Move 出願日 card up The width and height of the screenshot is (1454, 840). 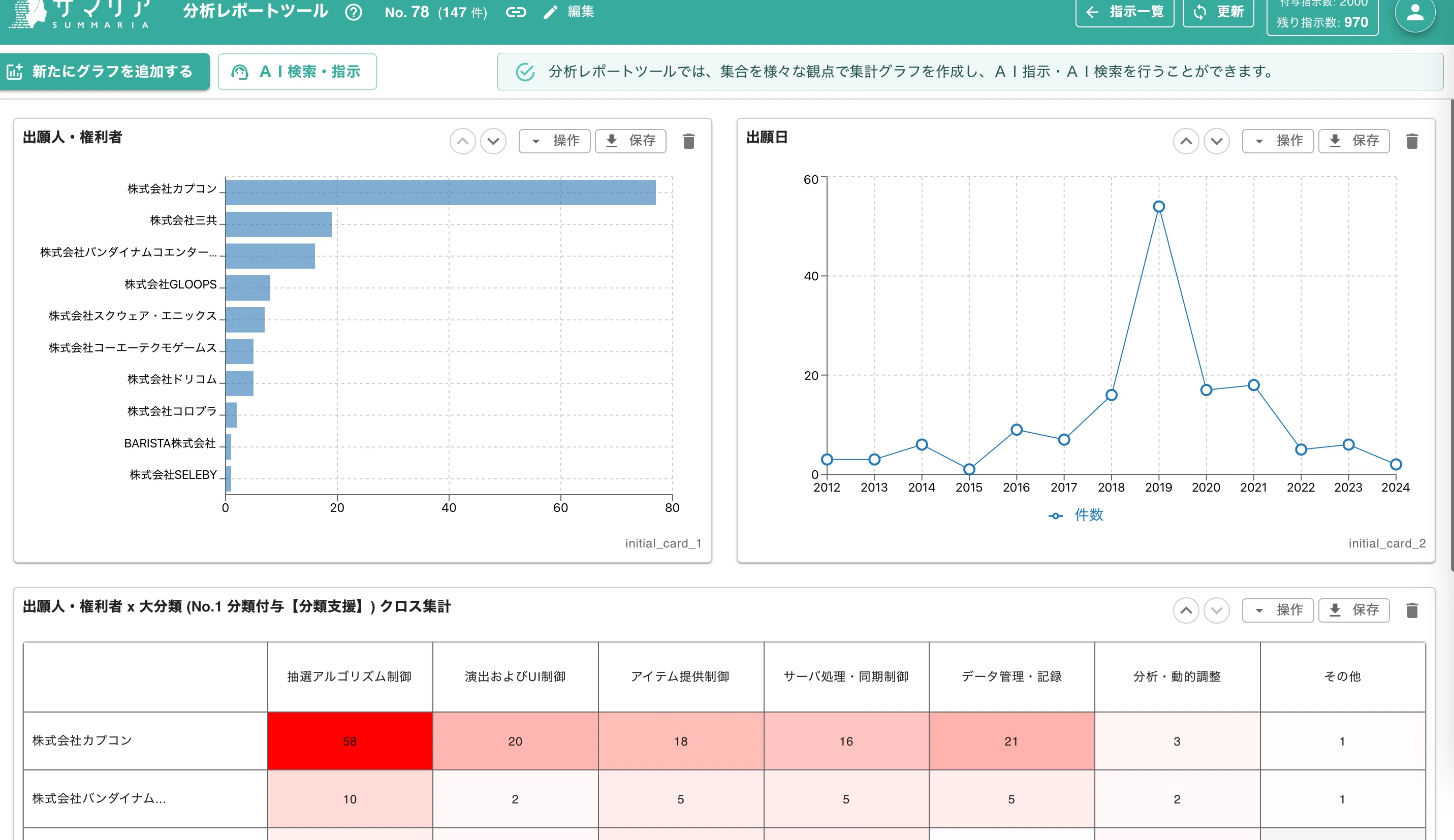coord(1186,141)
